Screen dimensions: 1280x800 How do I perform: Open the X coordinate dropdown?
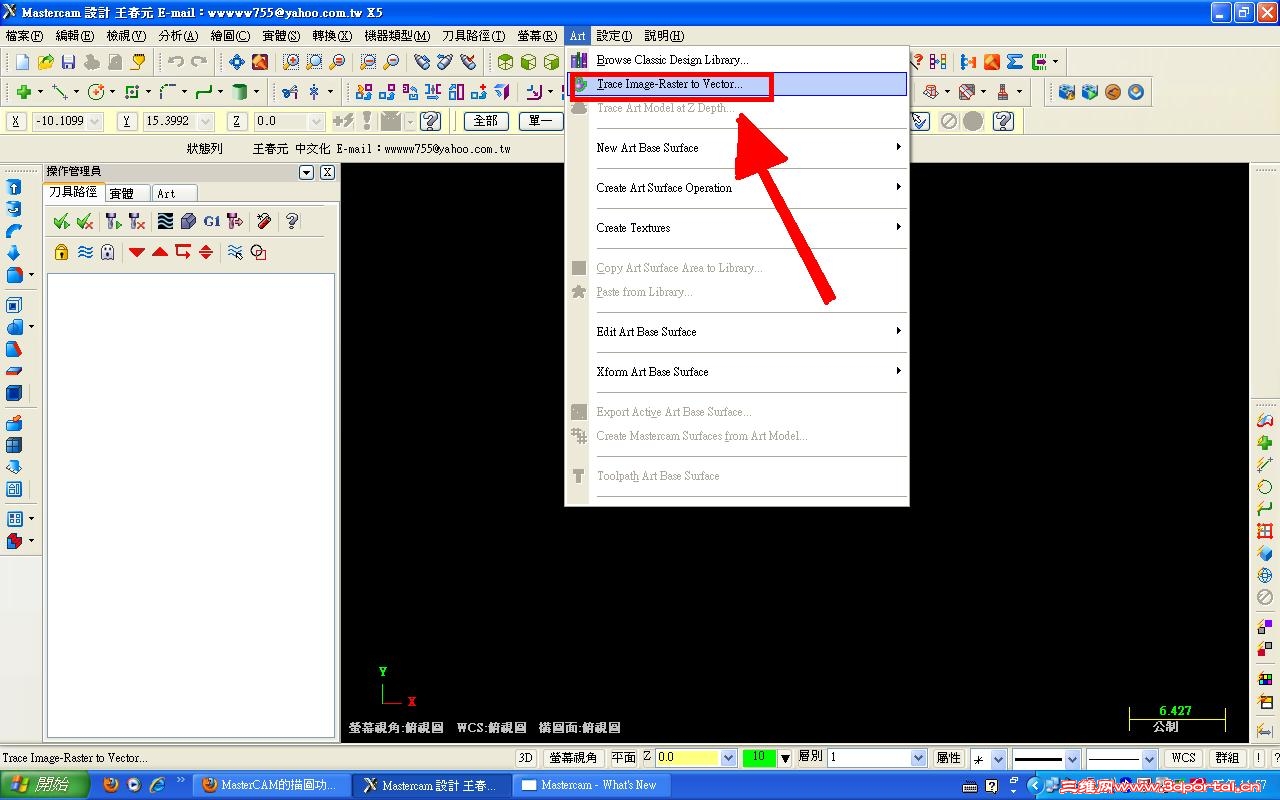point(96,121)
